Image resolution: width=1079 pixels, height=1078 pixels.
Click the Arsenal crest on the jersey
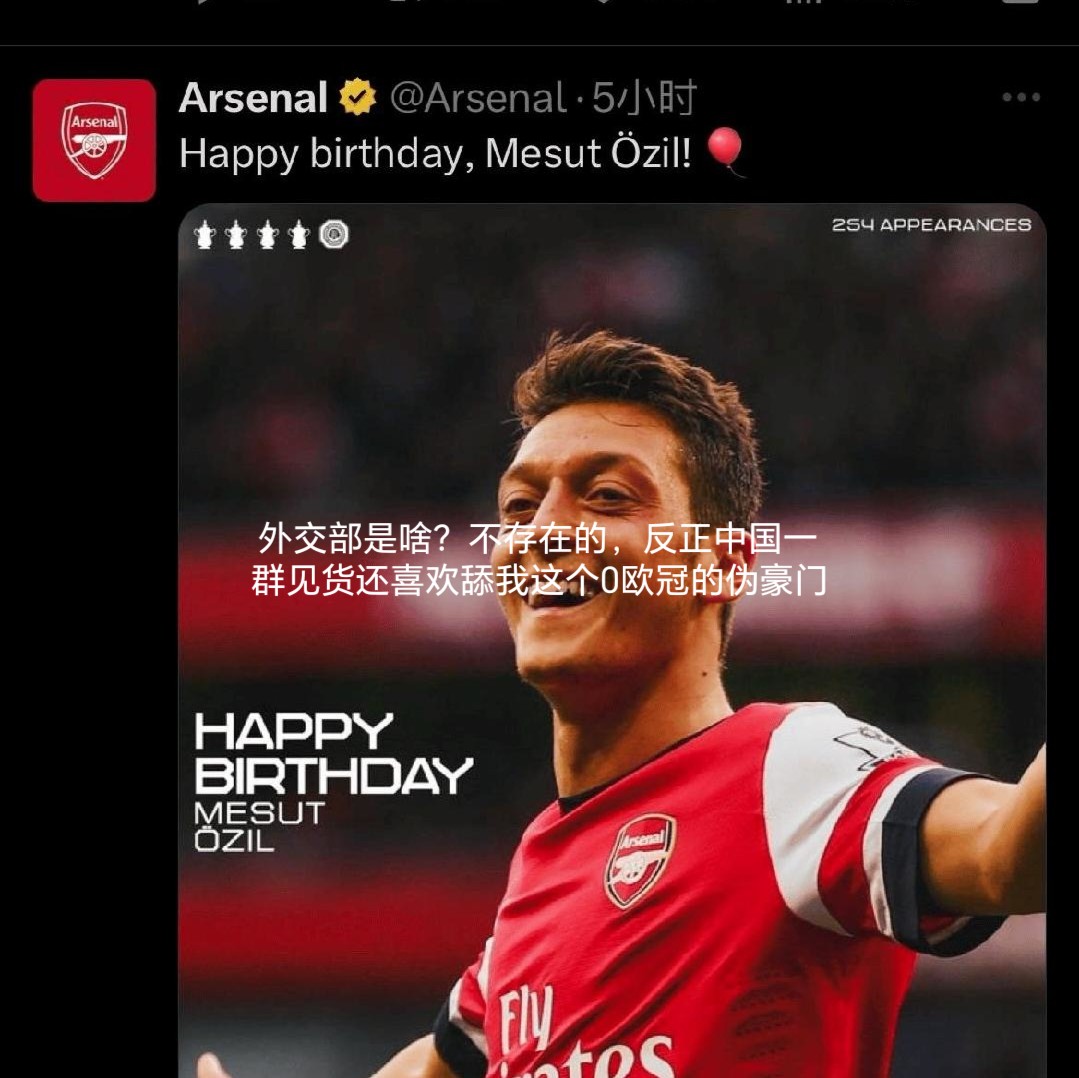(x=639, y=860)
